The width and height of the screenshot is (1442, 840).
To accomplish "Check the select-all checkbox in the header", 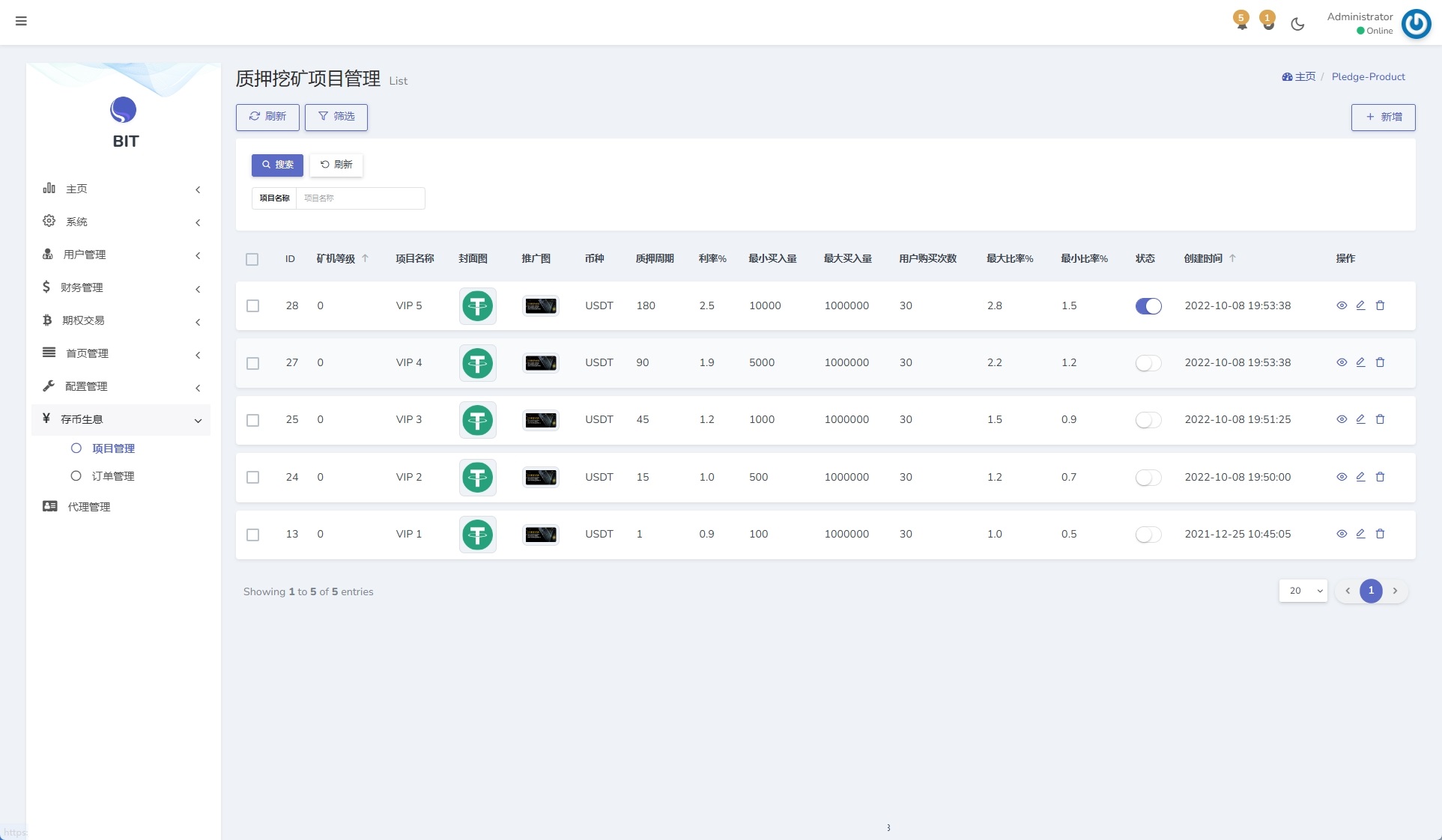I will pos(252,259).
